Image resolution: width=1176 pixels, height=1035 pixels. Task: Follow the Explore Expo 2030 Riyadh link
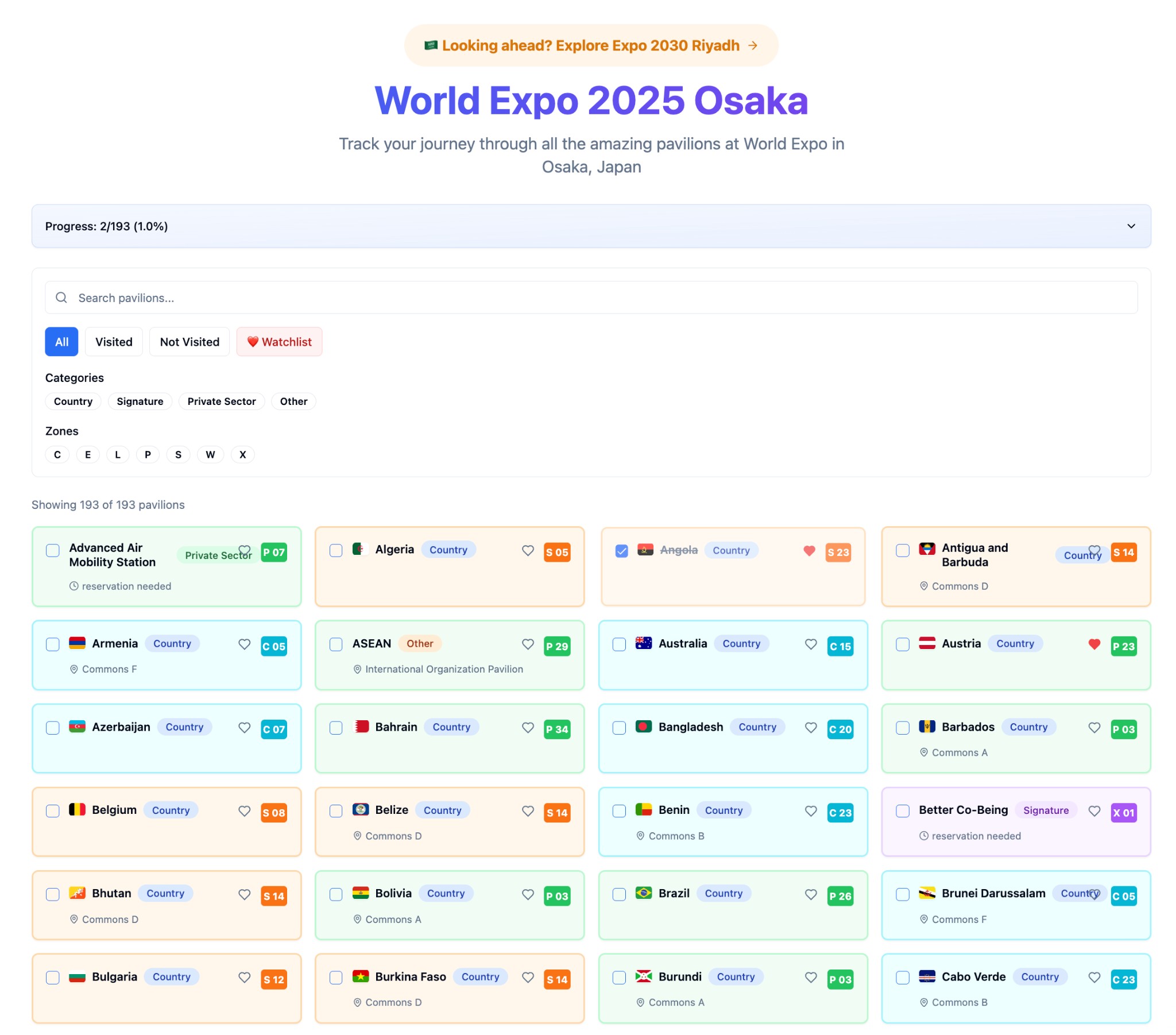click(590, 45)
